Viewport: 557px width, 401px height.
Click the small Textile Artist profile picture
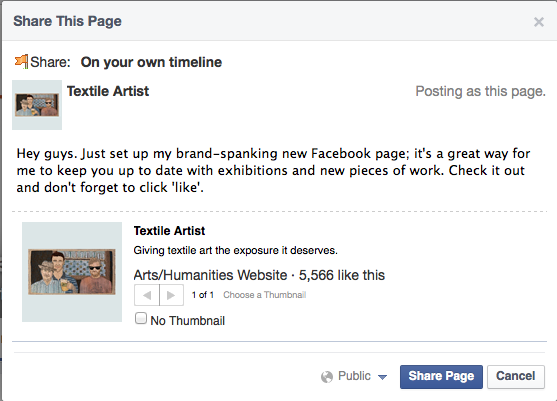[37, 105]
